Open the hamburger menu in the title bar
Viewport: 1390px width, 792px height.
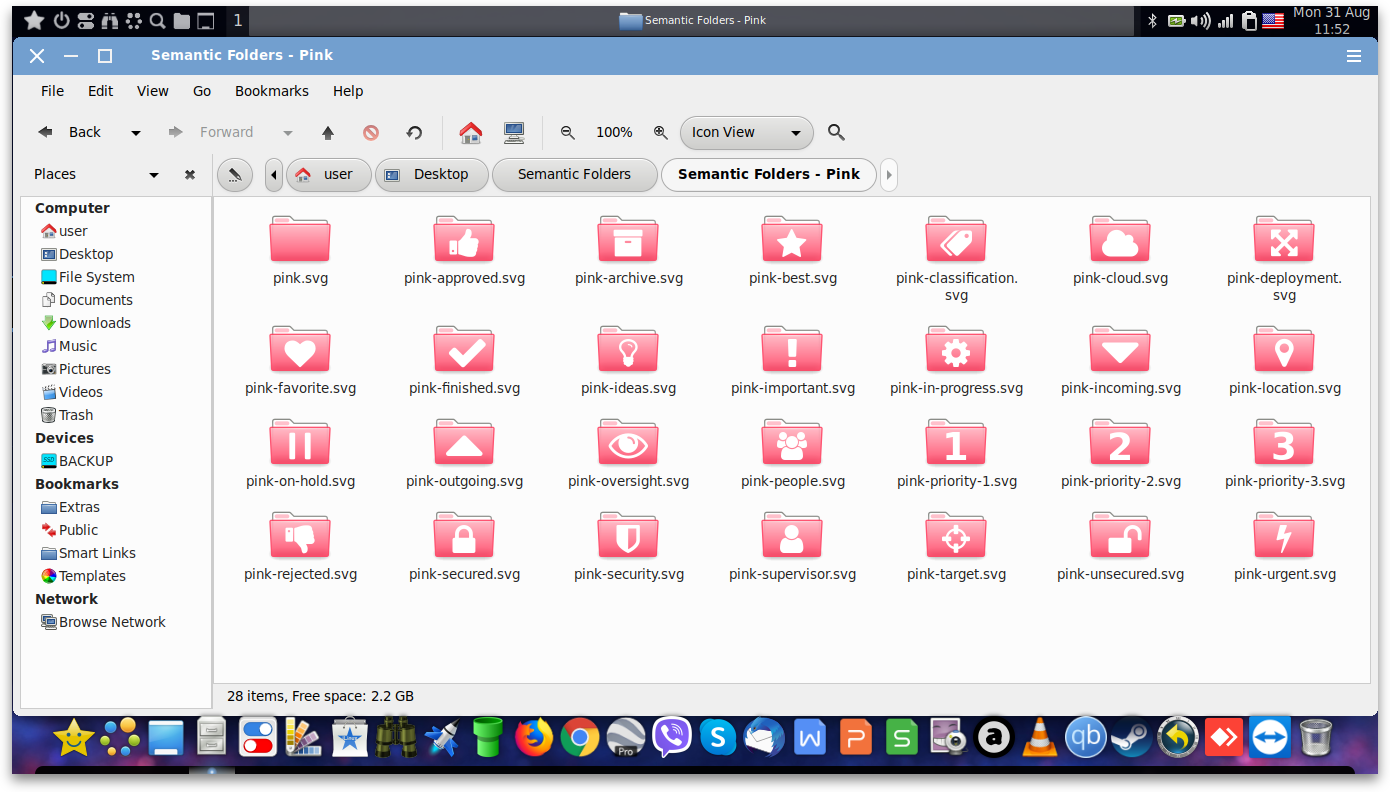pos(1354,56)
